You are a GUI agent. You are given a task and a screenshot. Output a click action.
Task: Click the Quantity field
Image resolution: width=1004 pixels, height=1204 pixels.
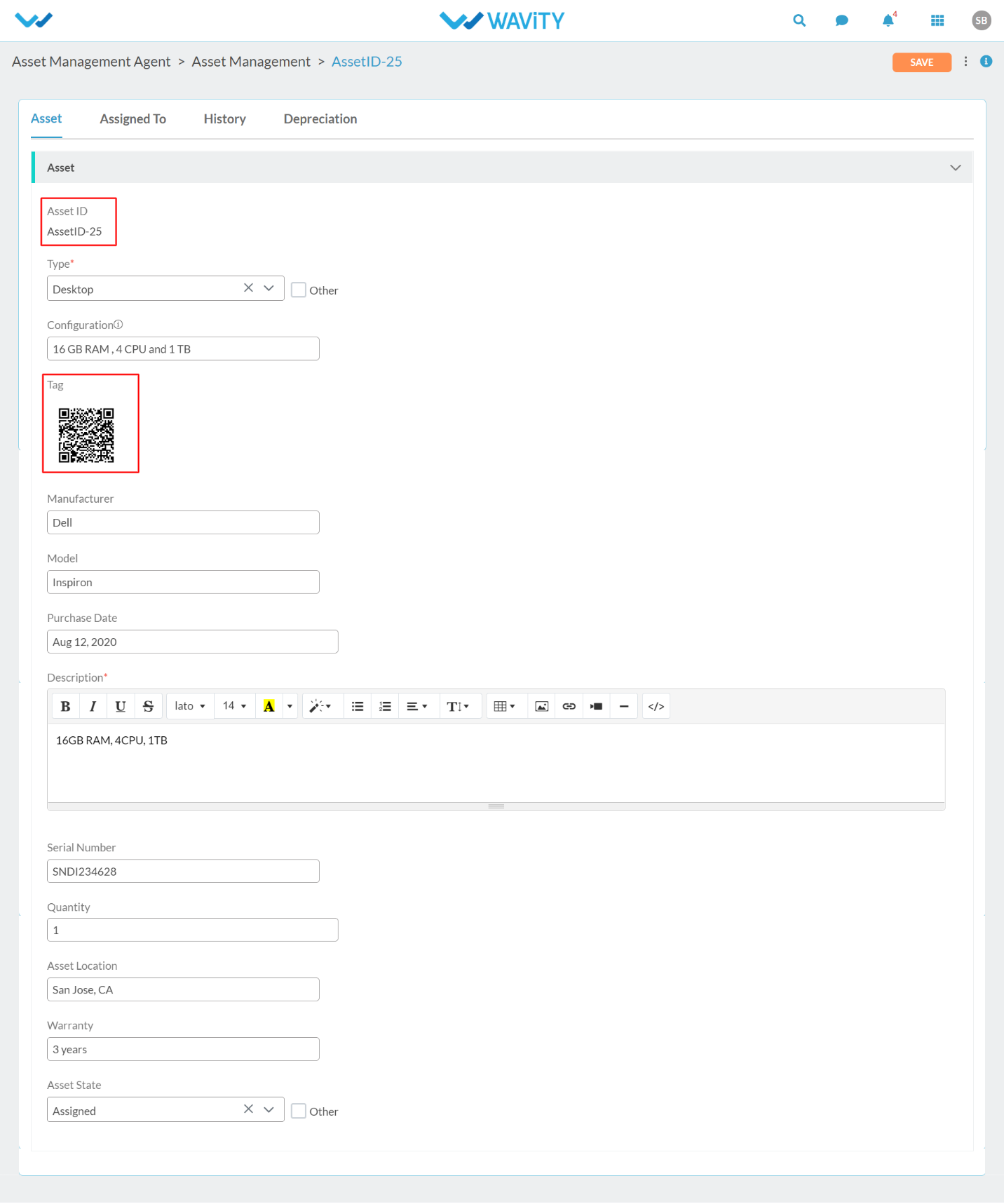pos(193,930)
